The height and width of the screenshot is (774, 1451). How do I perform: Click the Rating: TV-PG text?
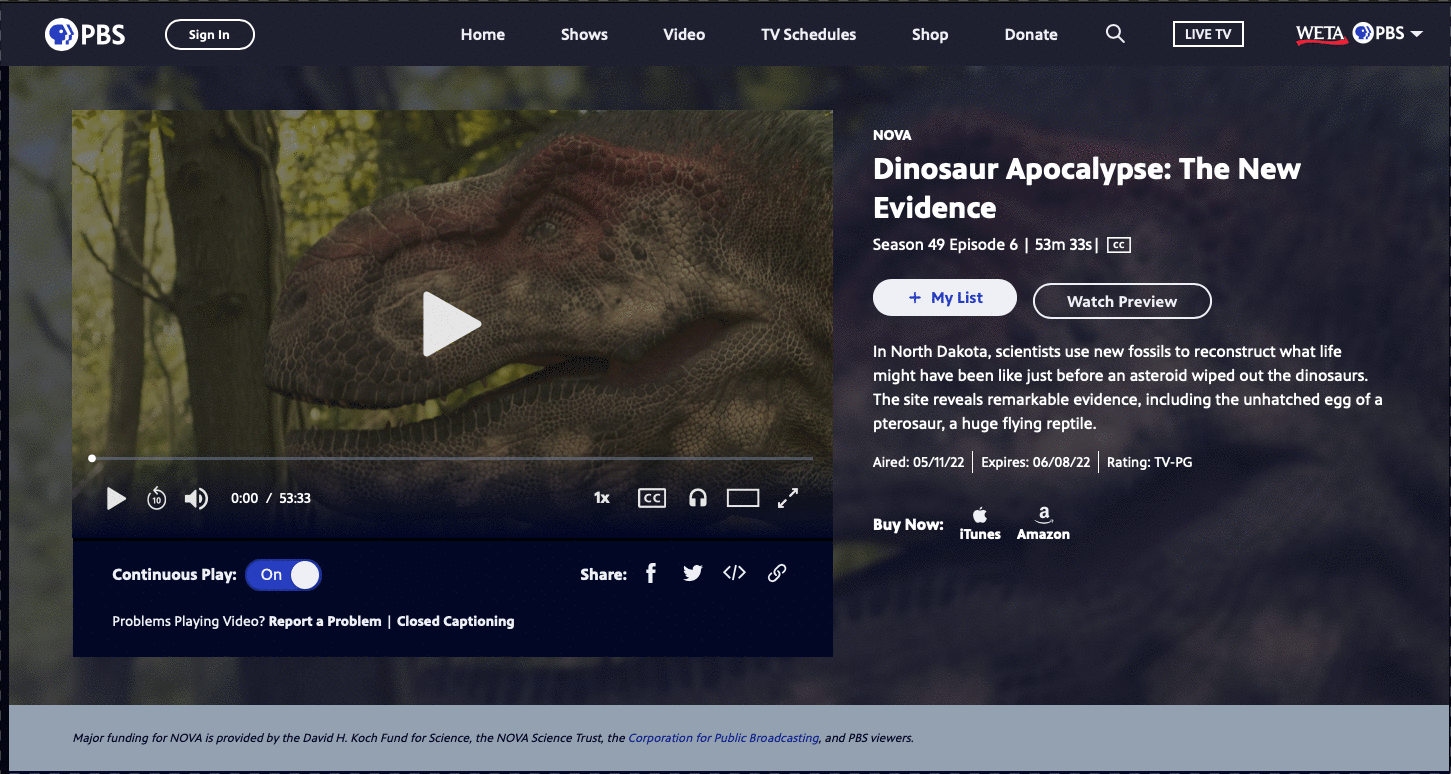coord(1149,462)
